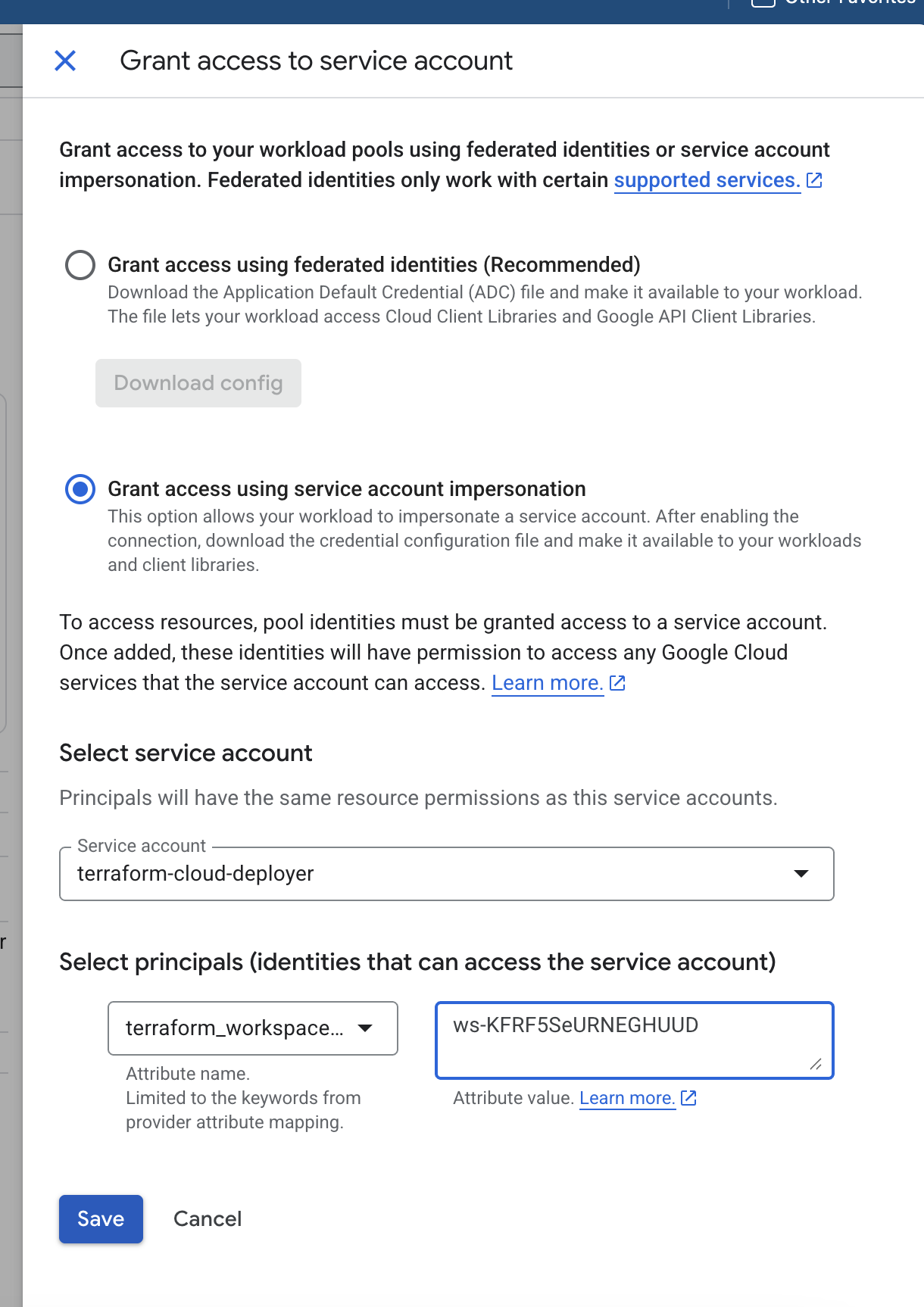This screenshot has height=1307, width=924.
Task: Expand the terraform_workspace attribute name dropdown
Action: pos(253,1028)
